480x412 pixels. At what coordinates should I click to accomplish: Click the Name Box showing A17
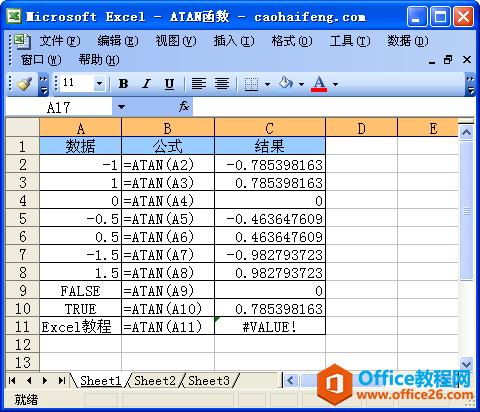pos(59,107)
